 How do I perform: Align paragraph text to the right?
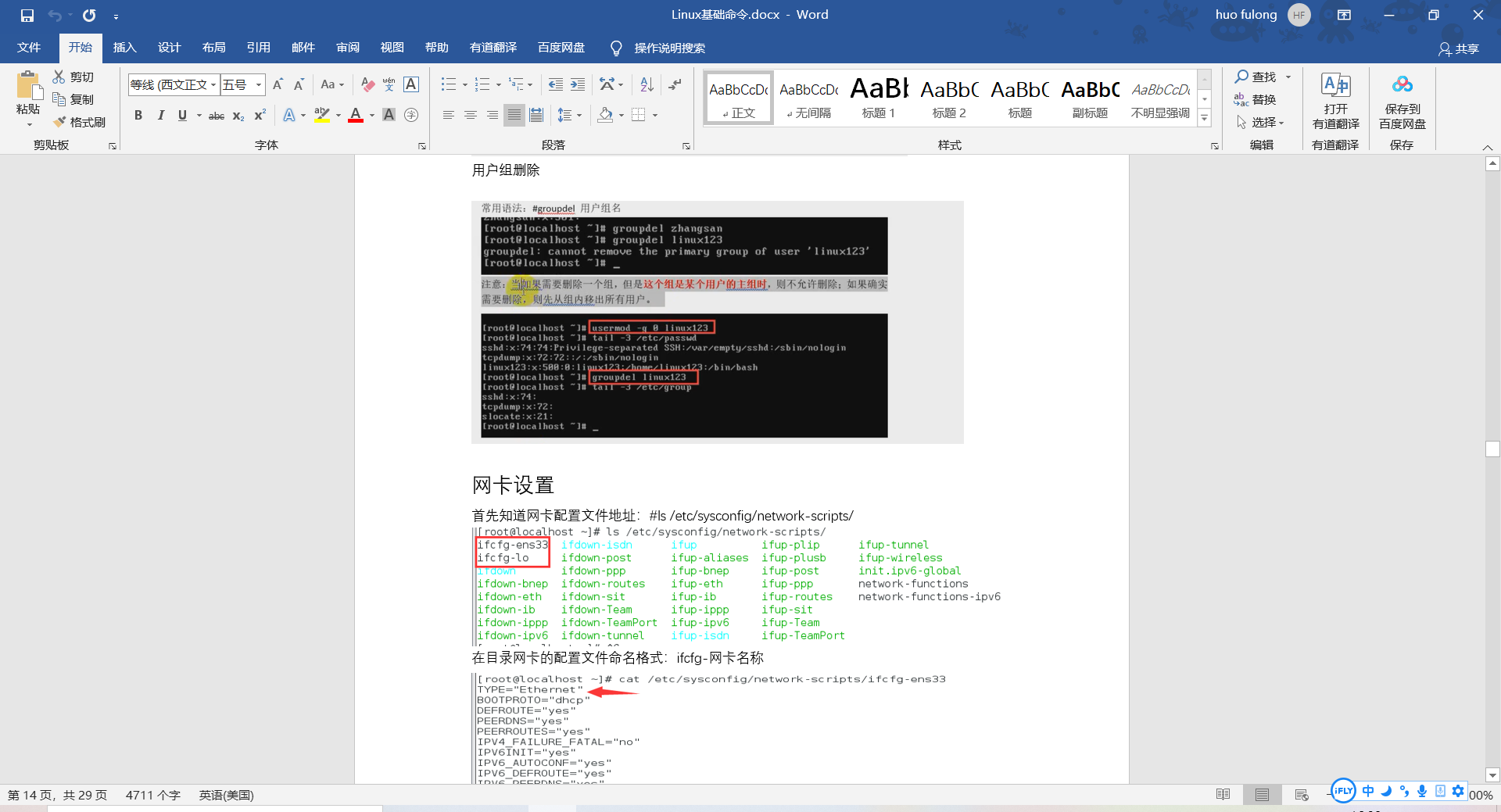[x=492, y=115]
